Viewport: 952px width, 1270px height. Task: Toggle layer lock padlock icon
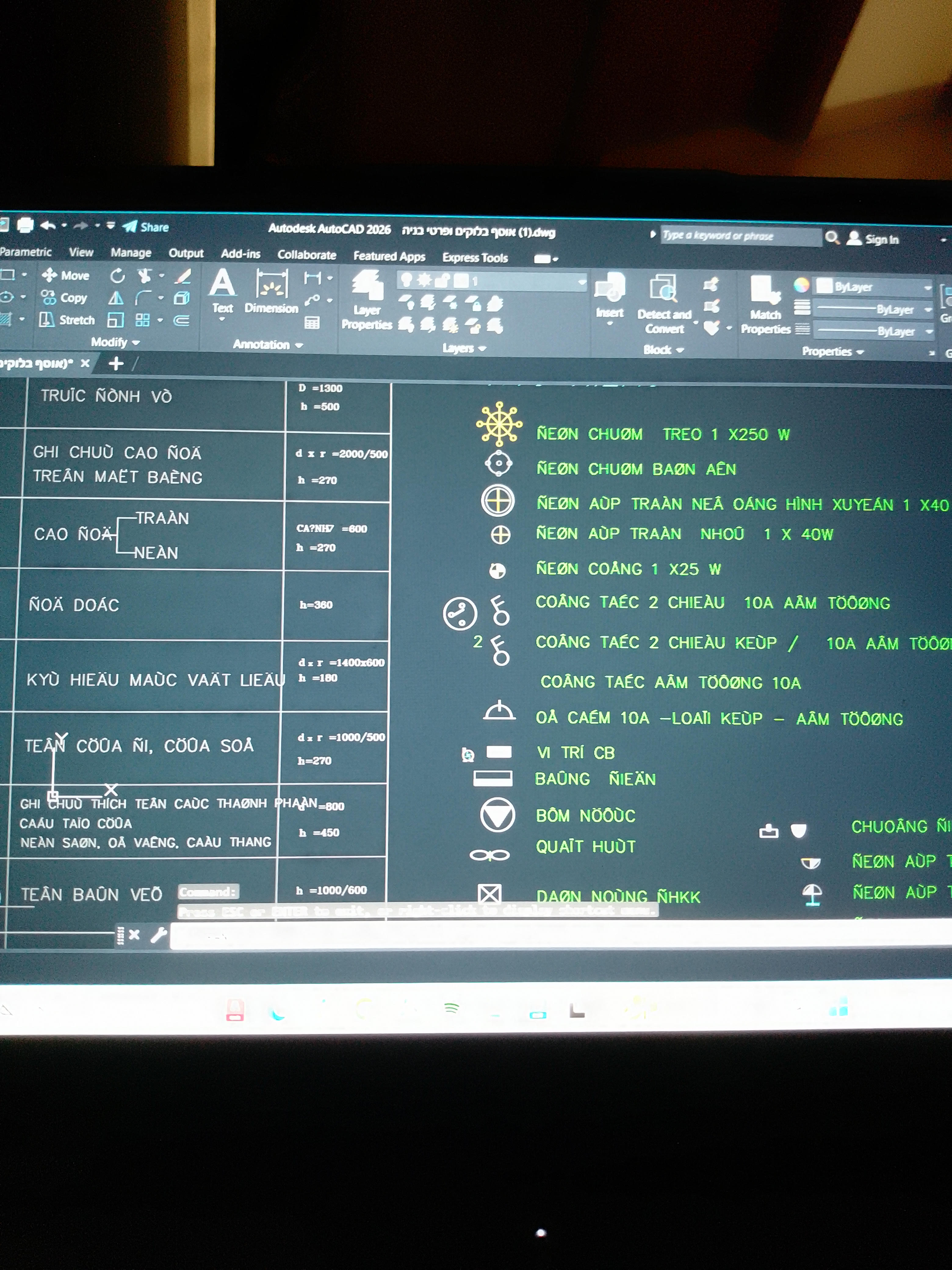442,281
